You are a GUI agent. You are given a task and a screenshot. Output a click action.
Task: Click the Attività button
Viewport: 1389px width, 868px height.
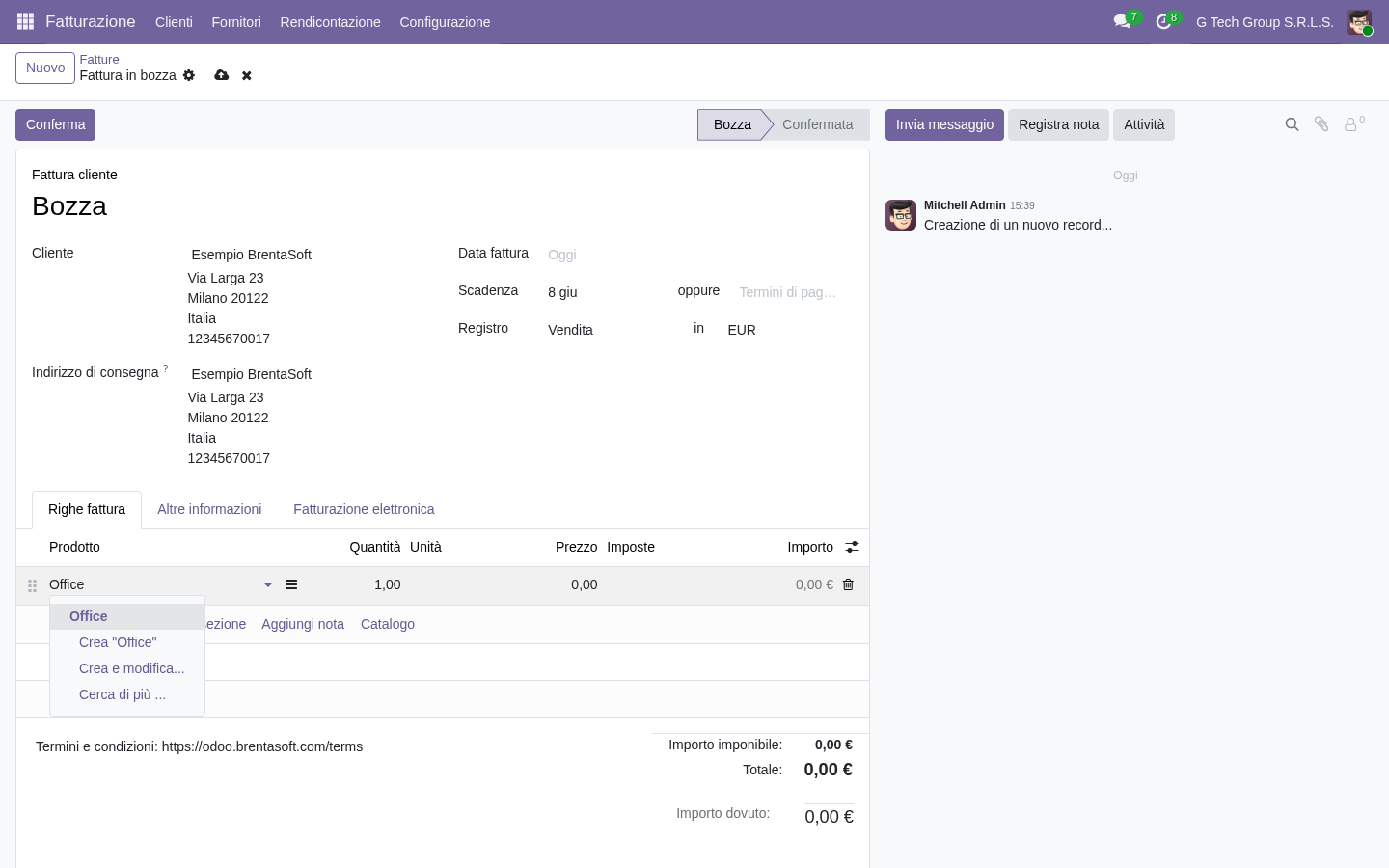(1144, 124)
